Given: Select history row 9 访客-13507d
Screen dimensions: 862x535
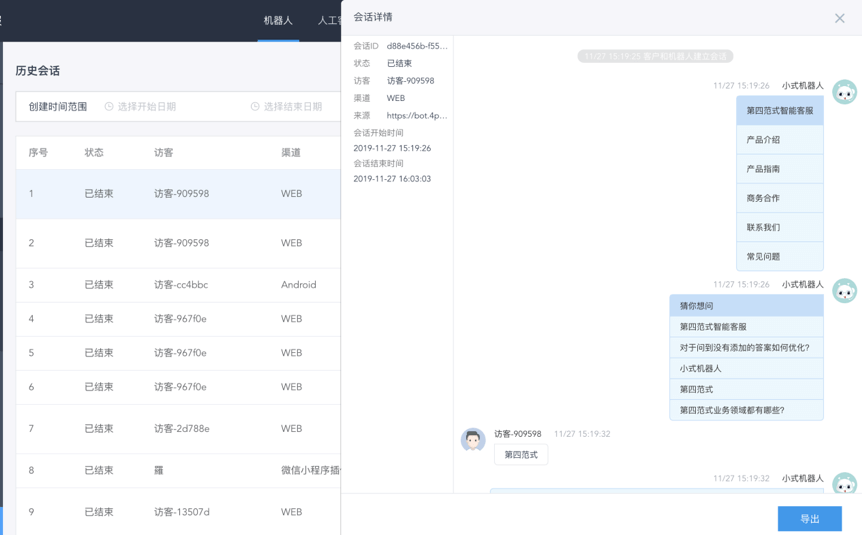Looking at the screenshot, I should (x=178, y=512).
